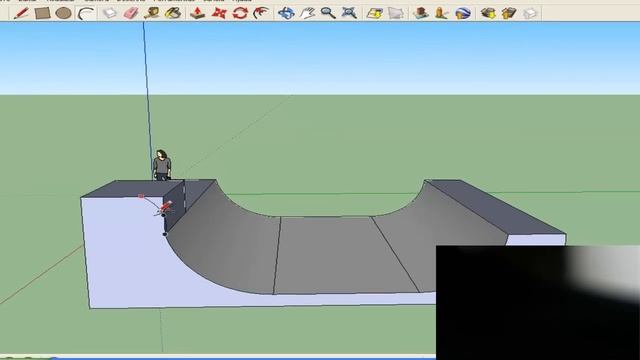Activate the Pan hand tool
This screenshot has width=640, height=360.
click(307, 13)
